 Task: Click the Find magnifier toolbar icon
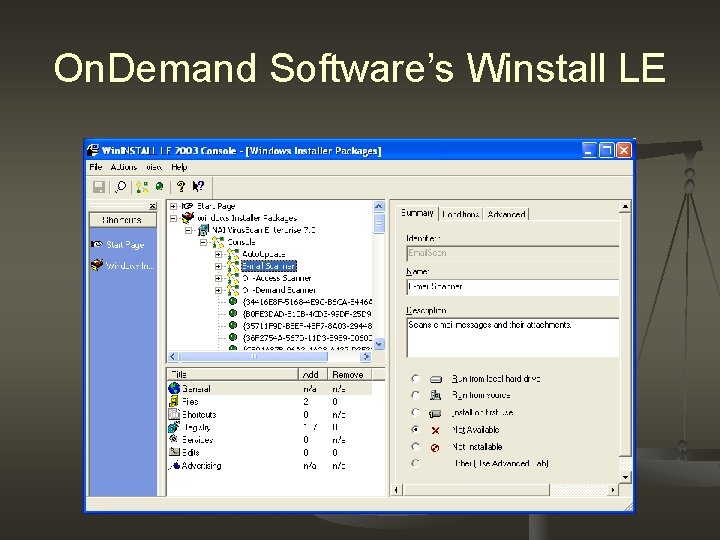[x=121, y=186]
